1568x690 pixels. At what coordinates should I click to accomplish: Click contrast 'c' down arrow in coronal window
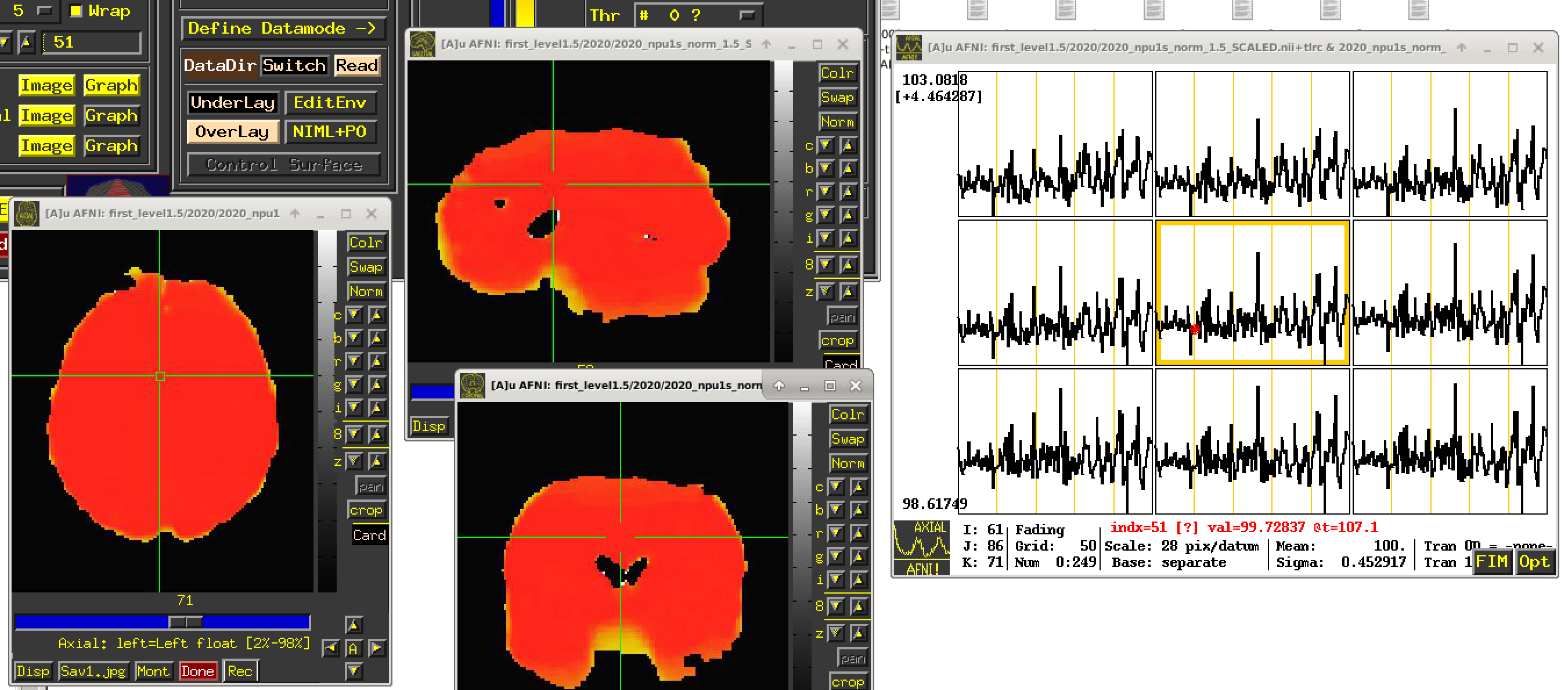pos(836,487)
